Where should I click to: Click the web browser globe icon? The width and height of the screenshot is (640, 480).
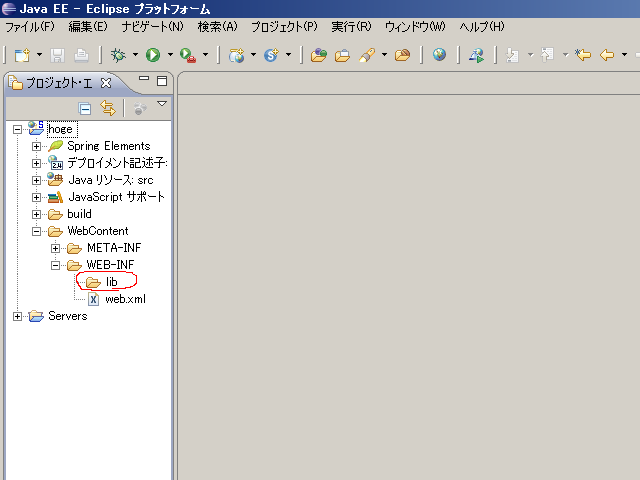(x=440, y=55)
